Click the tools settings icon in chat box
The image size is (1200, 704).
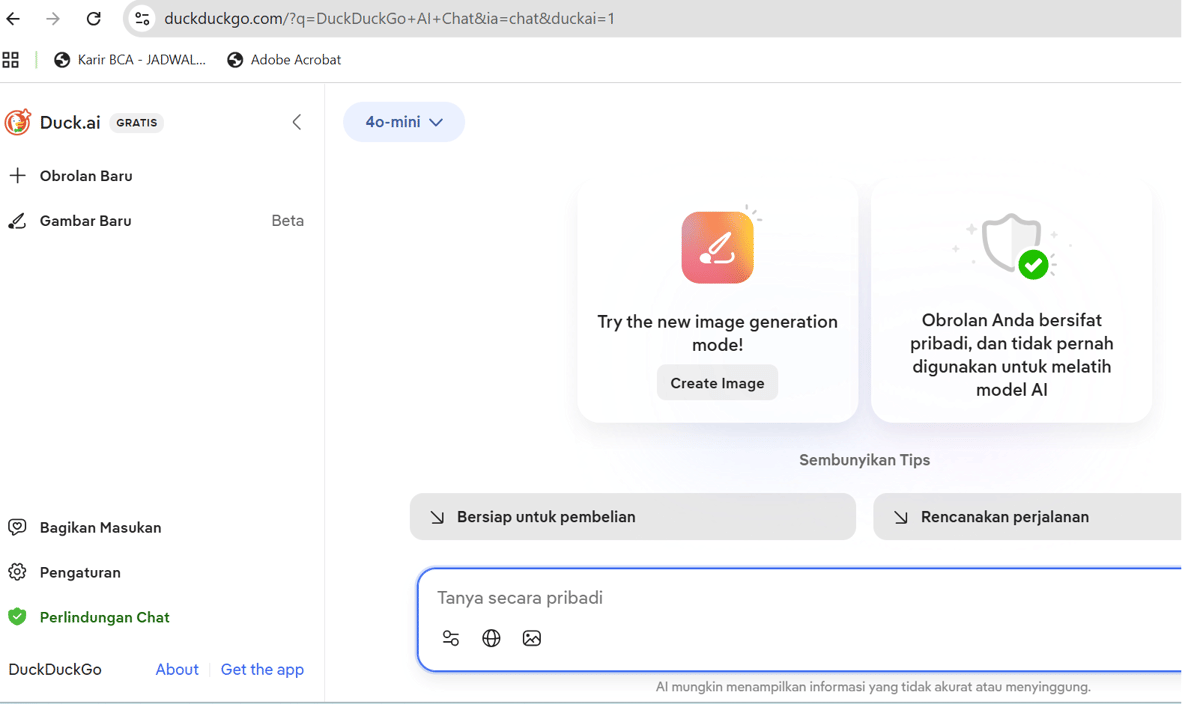pyautogui.click(x=451, y=638)
